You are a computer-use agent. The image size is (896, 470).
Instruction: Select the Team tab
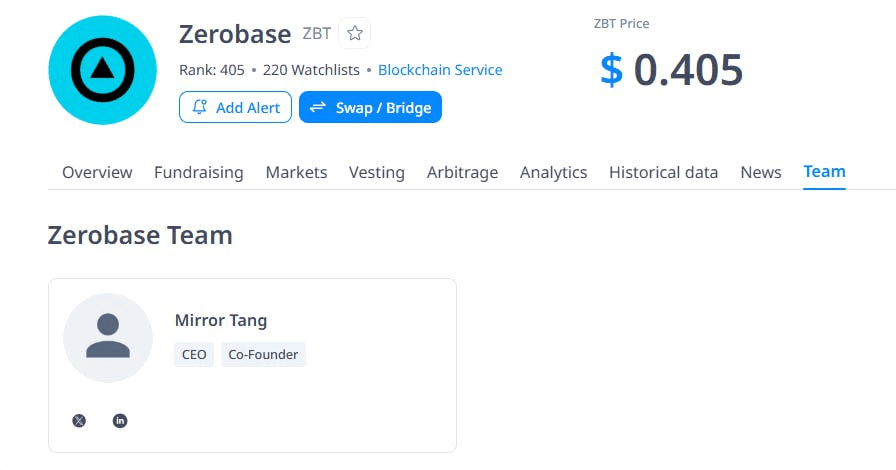tap(825, 171)
